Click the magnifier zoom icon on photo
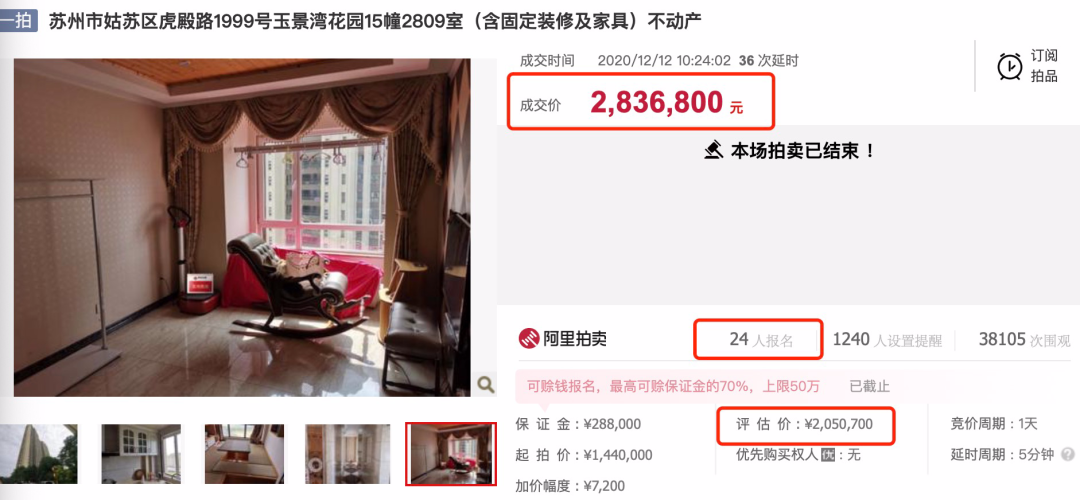The image size is (1080, 500). coord(486,384)
